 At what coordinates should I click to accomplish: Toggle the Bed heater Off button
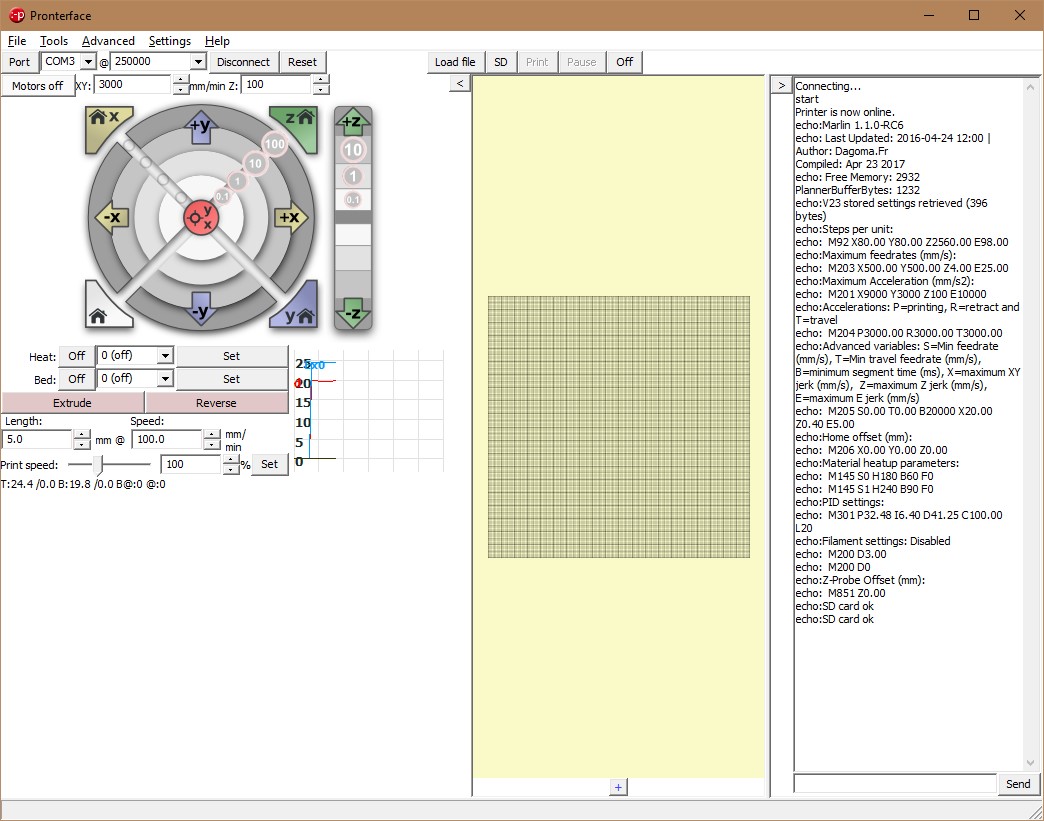(76, 379)
